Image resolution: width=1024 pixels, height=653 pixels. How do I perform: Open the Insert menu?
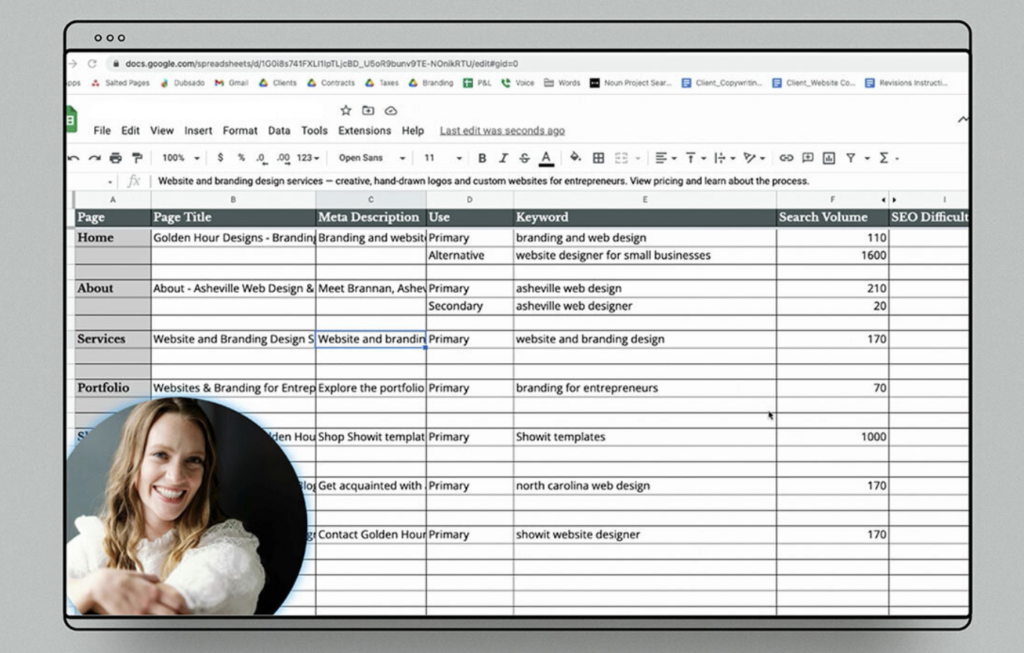tap(198, 131)
